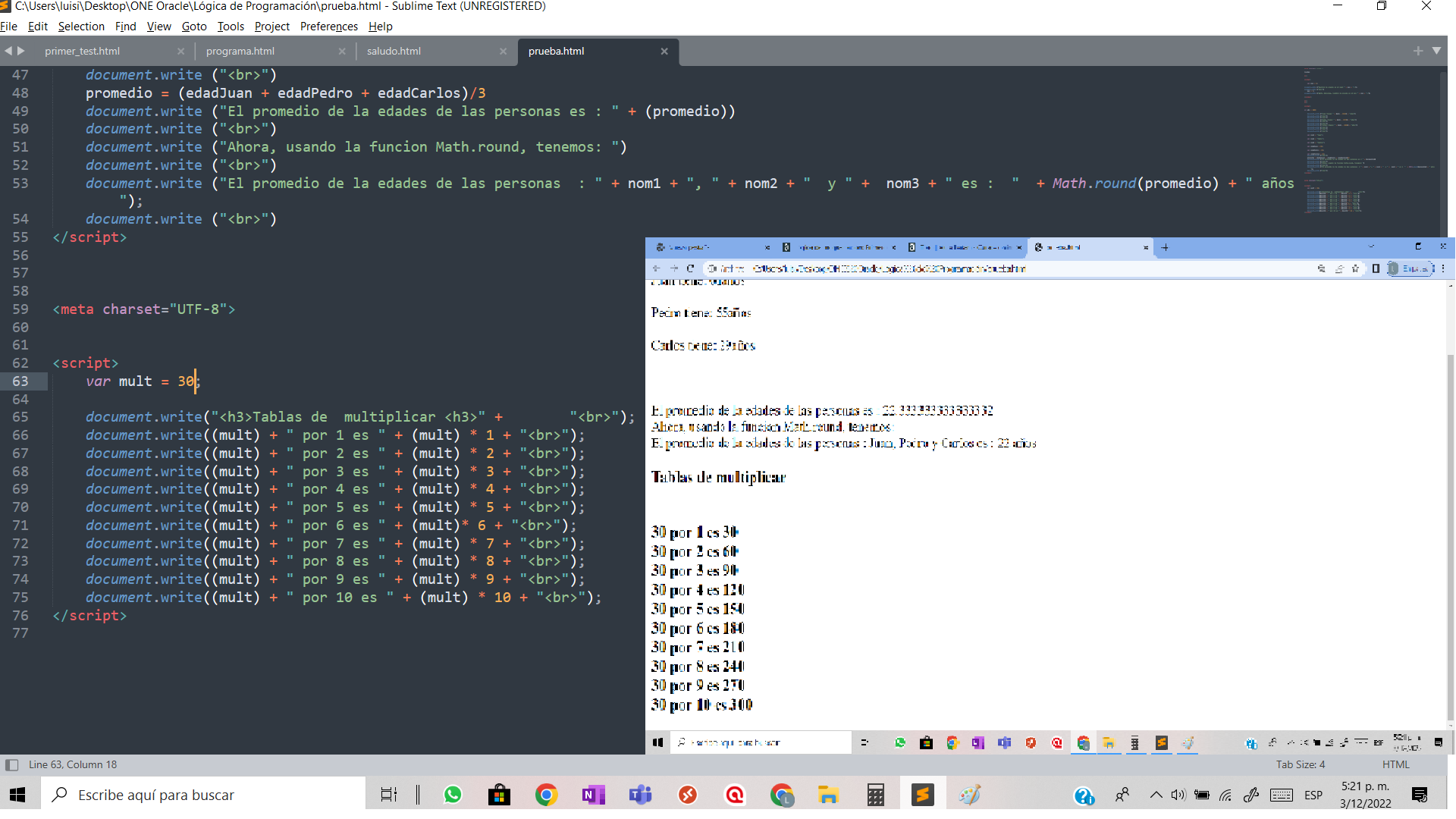Screen dimensions: 1456x819
Task: Open the View menu
Action: pyautogui.click(x=158, y=27)
